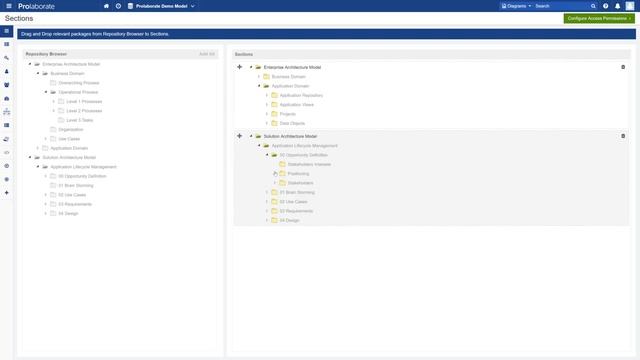Select Stakeholders Interview text in Sections panel
Image resolution: width=640 pixels, height=360 pixels.
(x=309, y=164)
